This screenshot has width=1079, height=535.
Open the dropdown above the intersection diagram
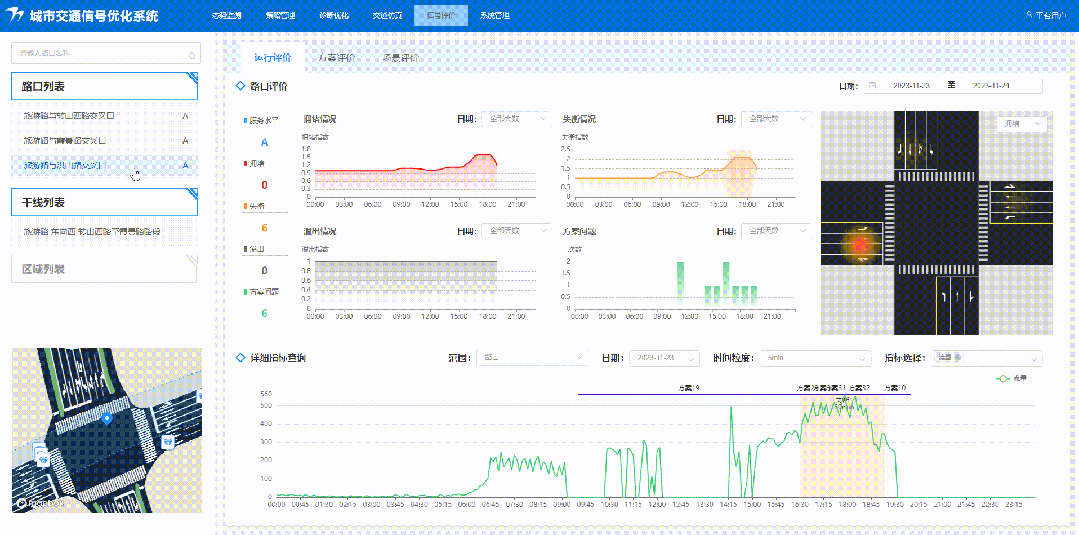click(x=1022, y=124)
